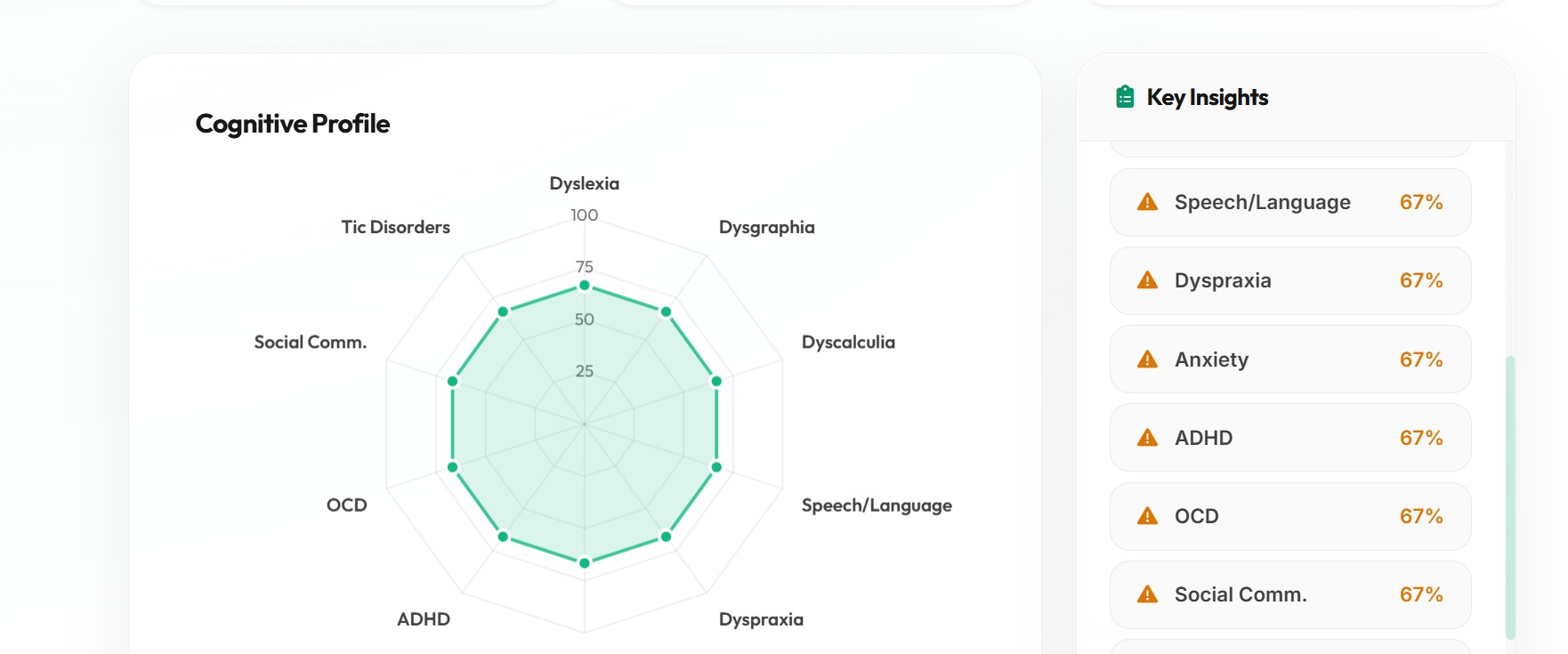1568x654 pixels.
Task: Click the Key Insights panel title
Action: [1208, 97]
